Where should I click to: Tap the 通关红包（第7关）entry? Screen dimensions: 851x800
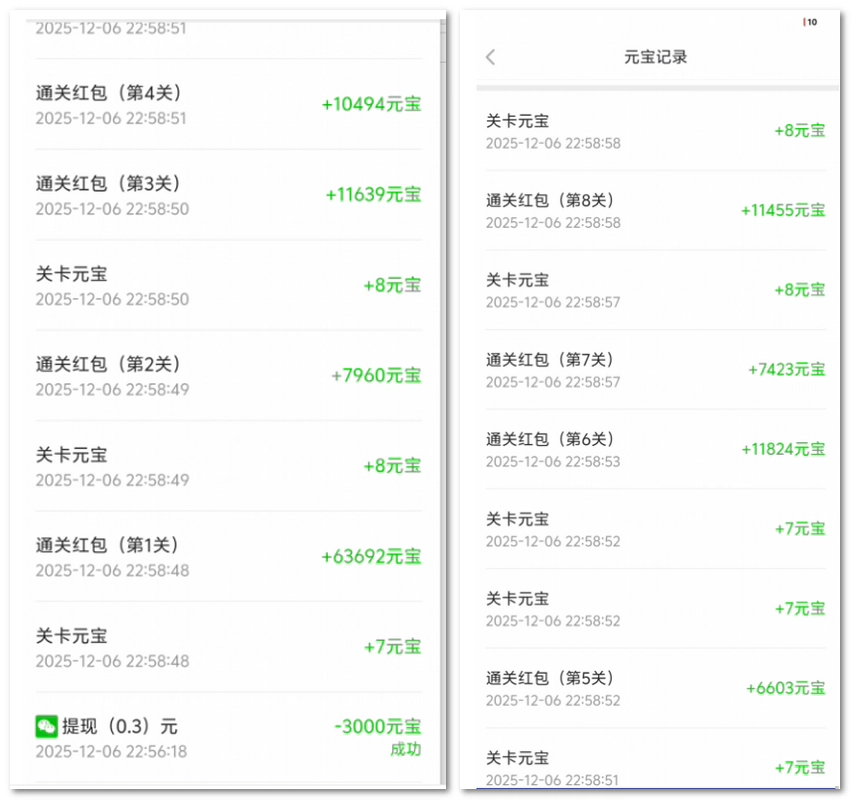pos(550,360)
